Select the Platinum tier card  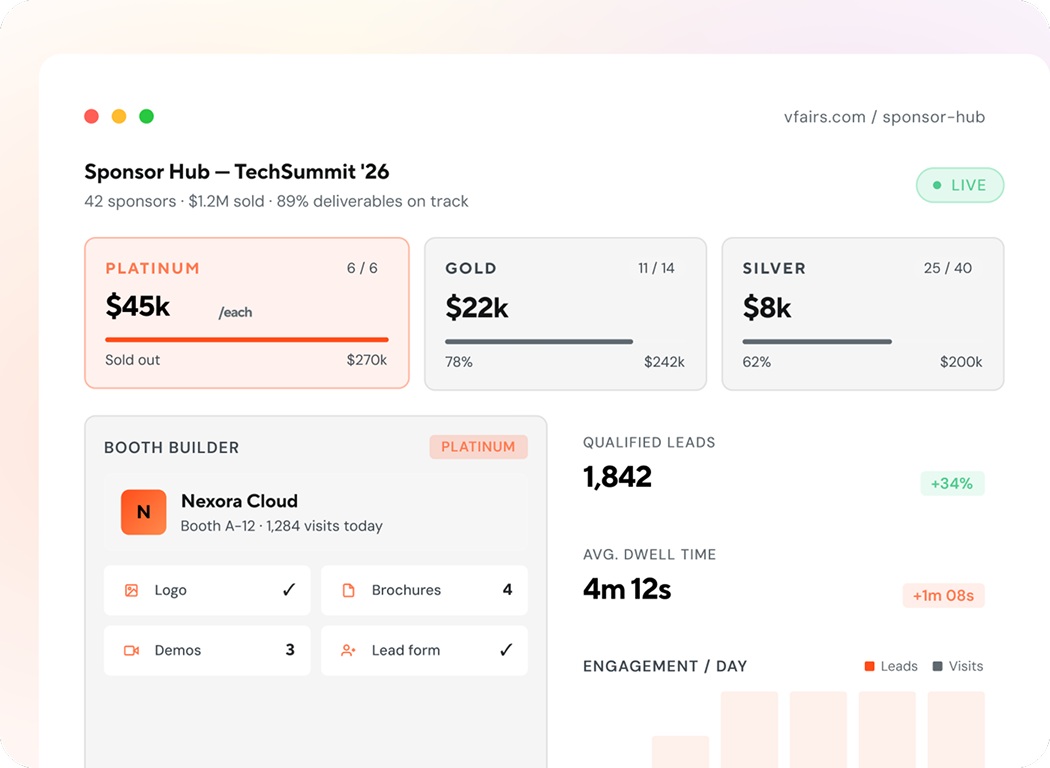click(246, 313)
